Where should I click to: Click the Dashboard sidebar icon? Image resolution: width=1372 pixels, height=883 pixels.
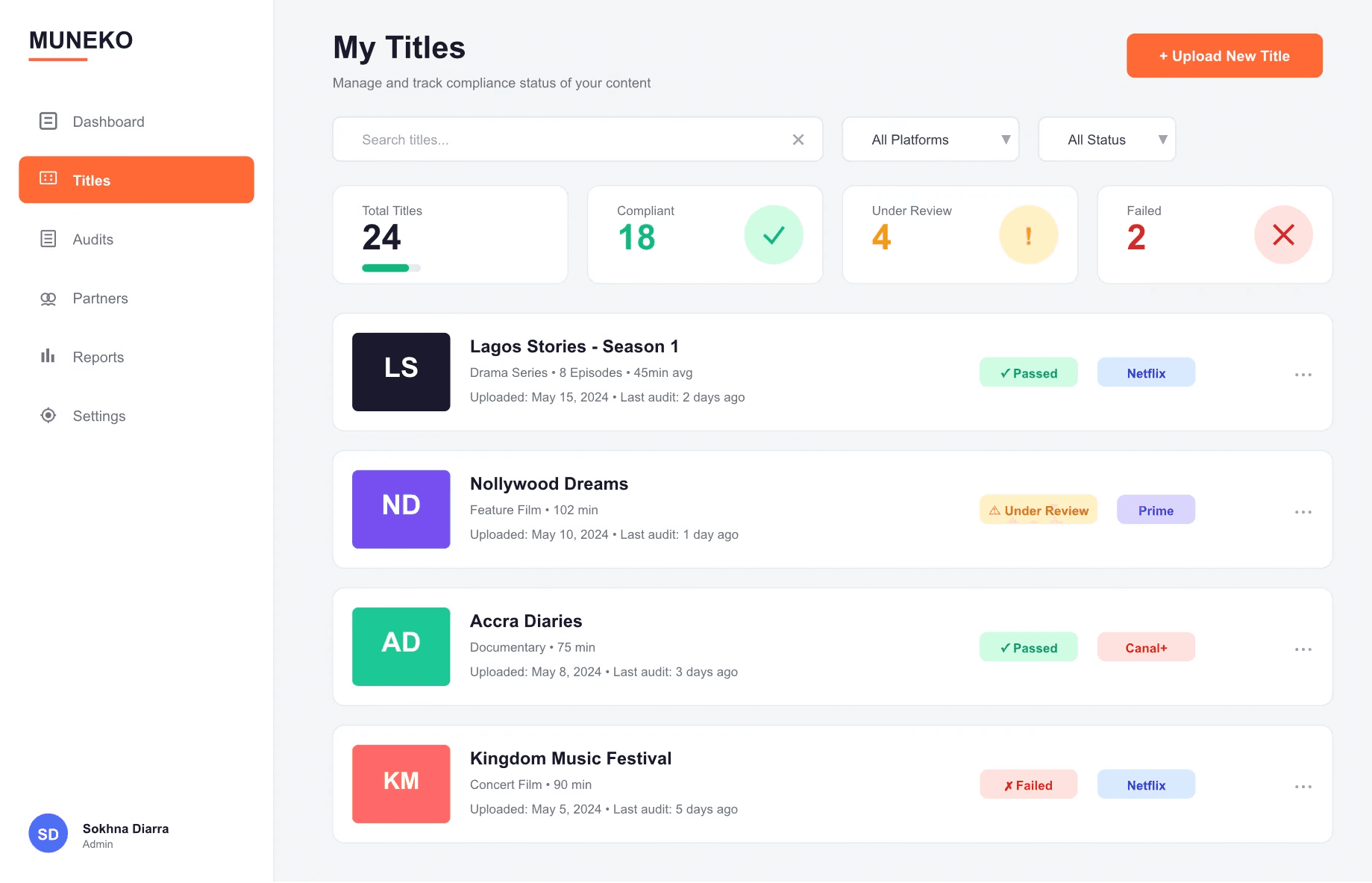point(48,121)
